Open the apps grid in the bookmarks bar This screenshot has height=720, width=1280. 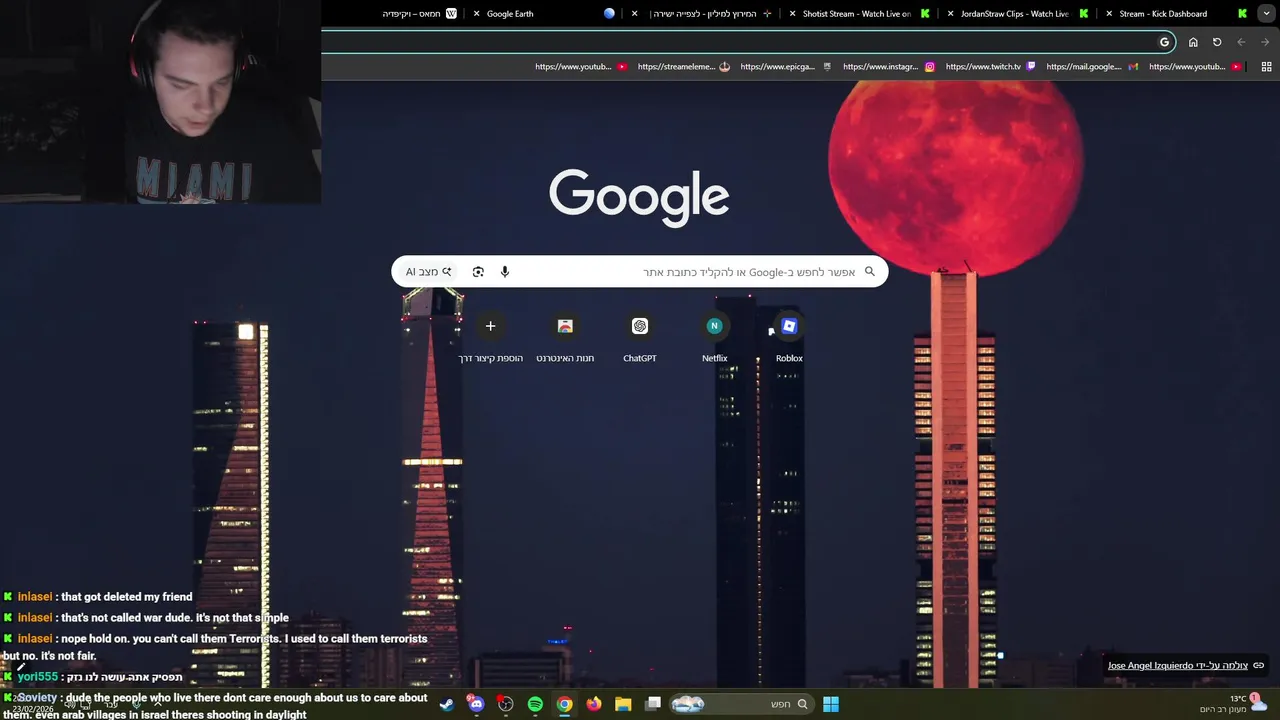click(1266, 67)
